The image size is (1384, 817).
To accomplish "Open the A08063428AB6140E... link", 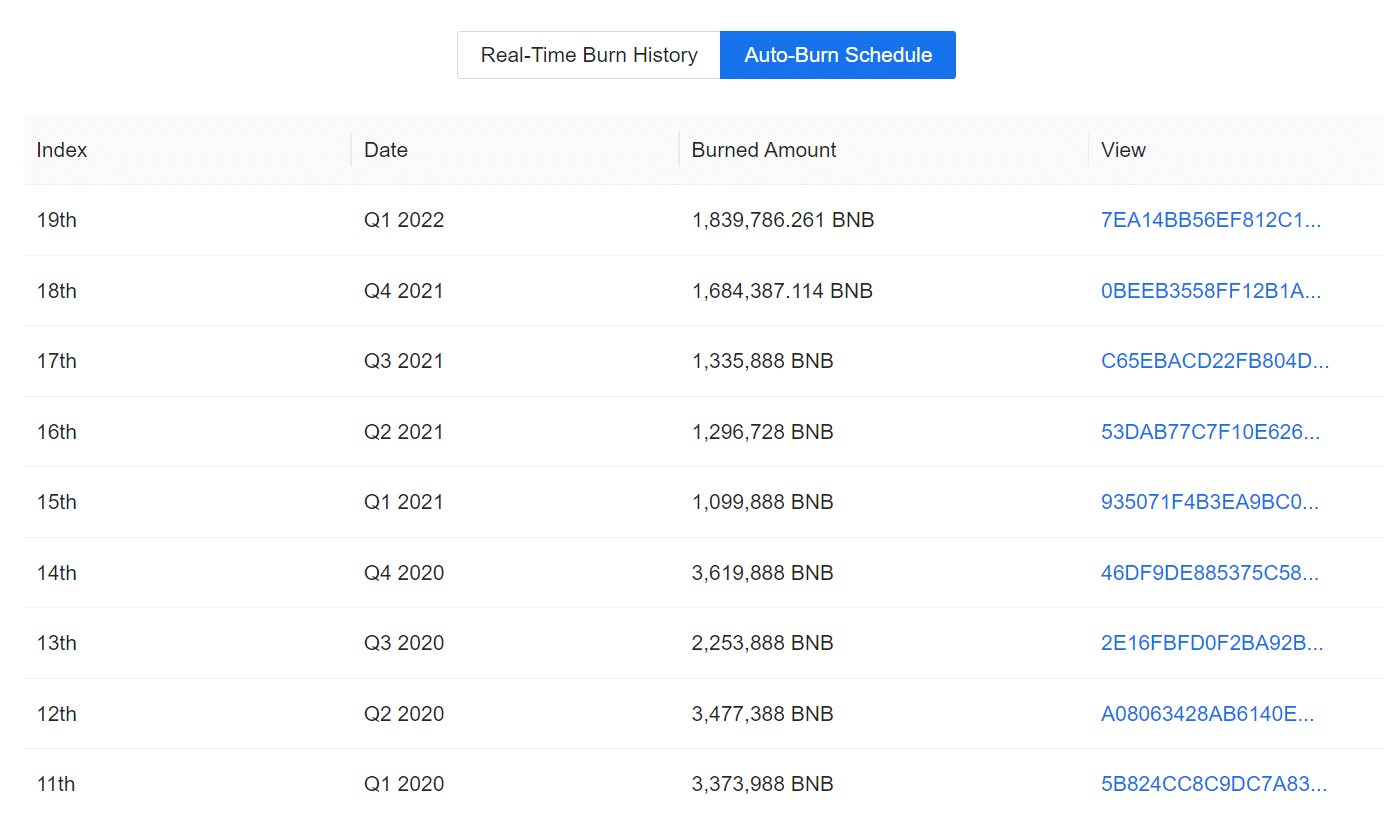I will pos(1208,714).
